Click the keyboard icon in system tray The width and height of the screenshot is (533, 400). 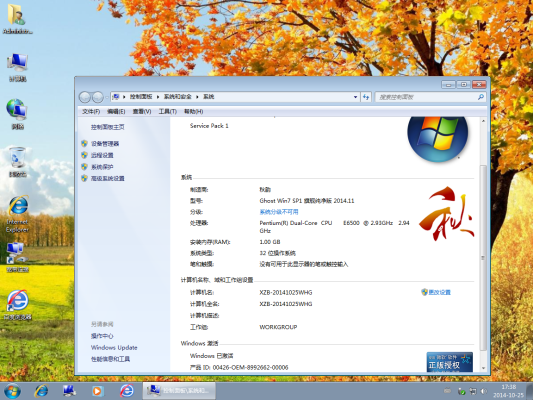tap(447, 391)
